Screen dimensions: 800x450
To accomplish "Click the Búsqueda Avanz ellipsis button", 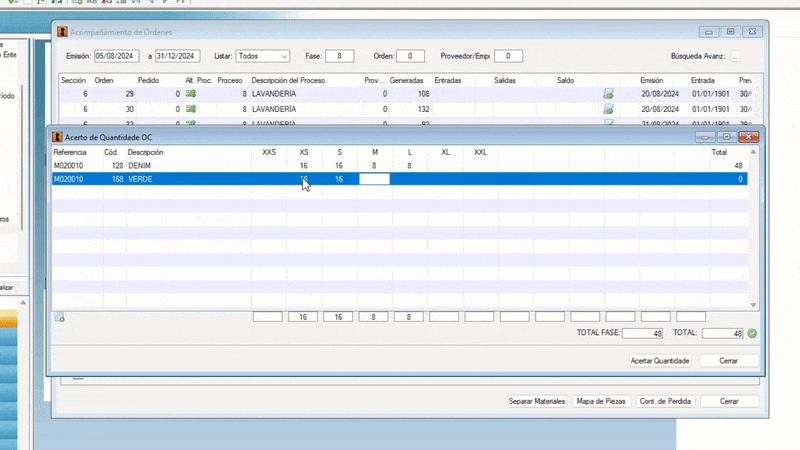I will click(735, 56).
